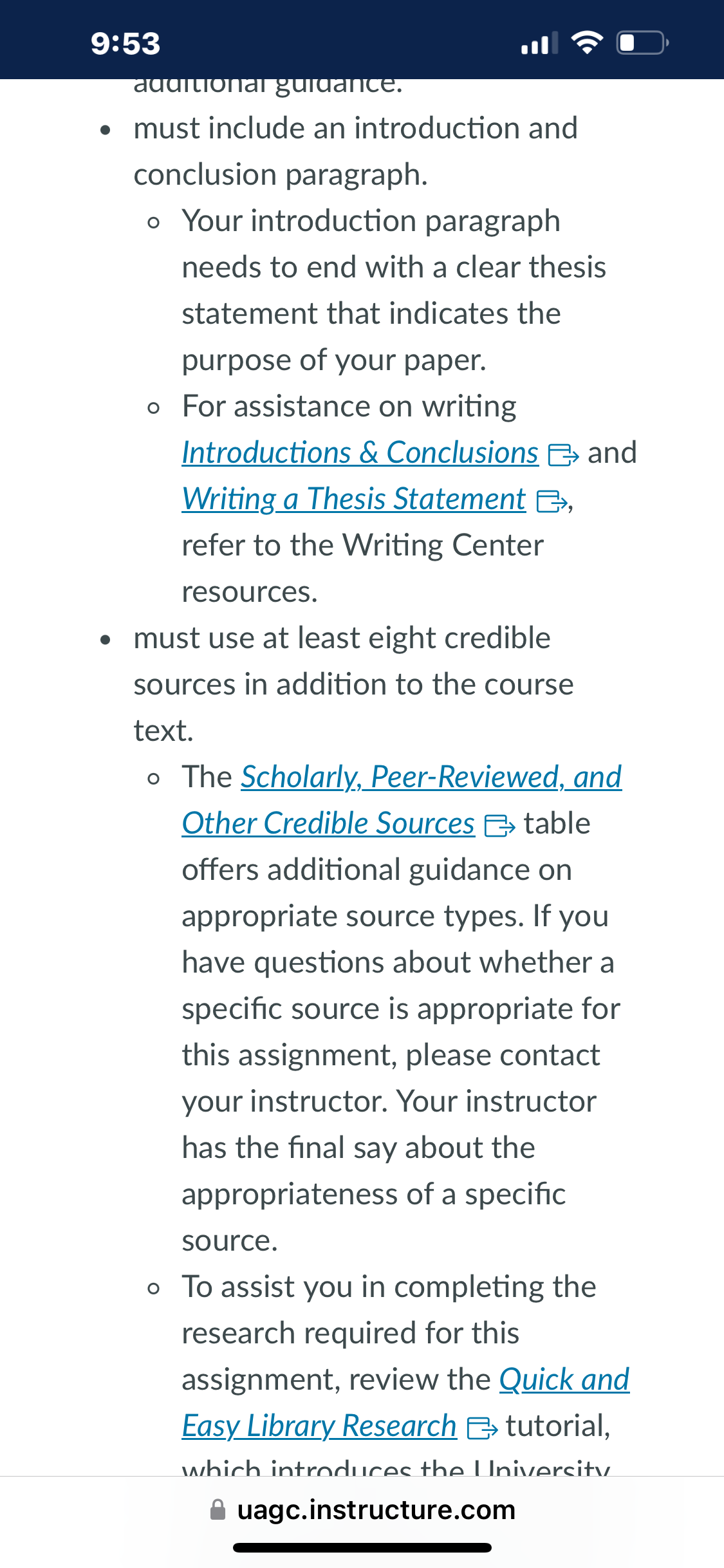The image size is (724, 1568).
Task: Open the Introductions & Conclusions link
Action: pos(360,453)
